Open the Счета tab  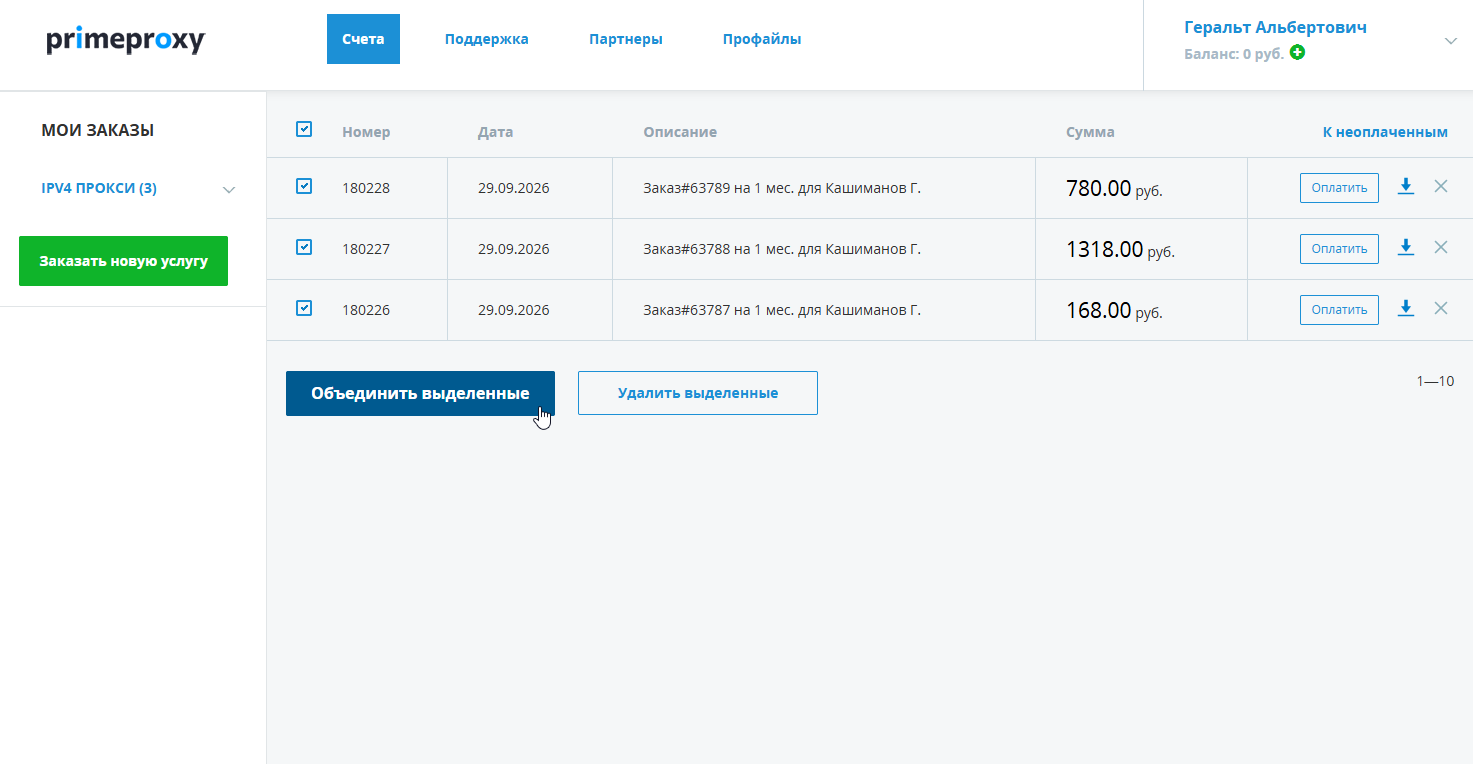pos(363,39)
